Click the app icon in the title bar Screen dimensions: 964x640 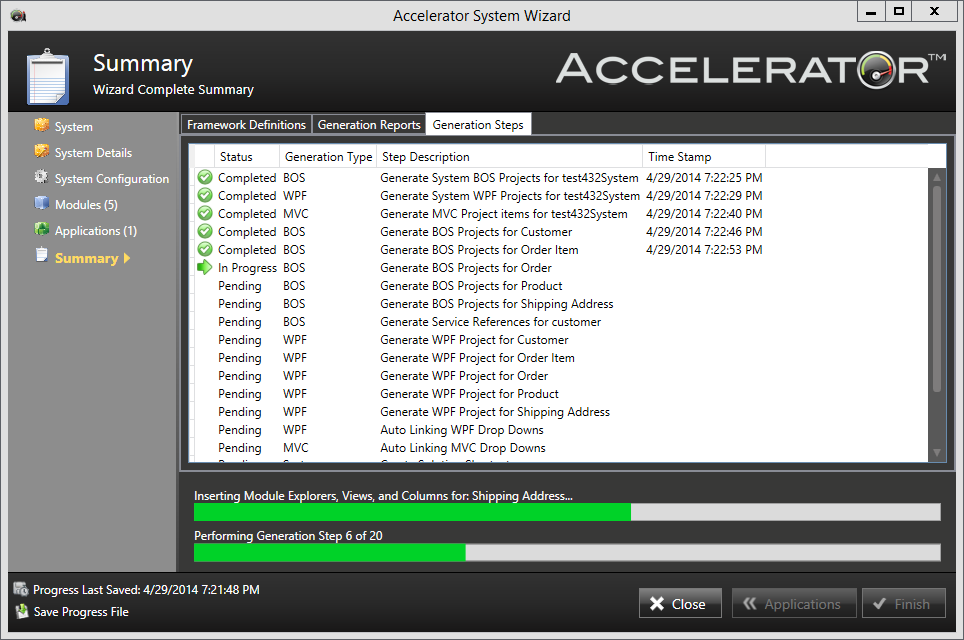point(18,15)
